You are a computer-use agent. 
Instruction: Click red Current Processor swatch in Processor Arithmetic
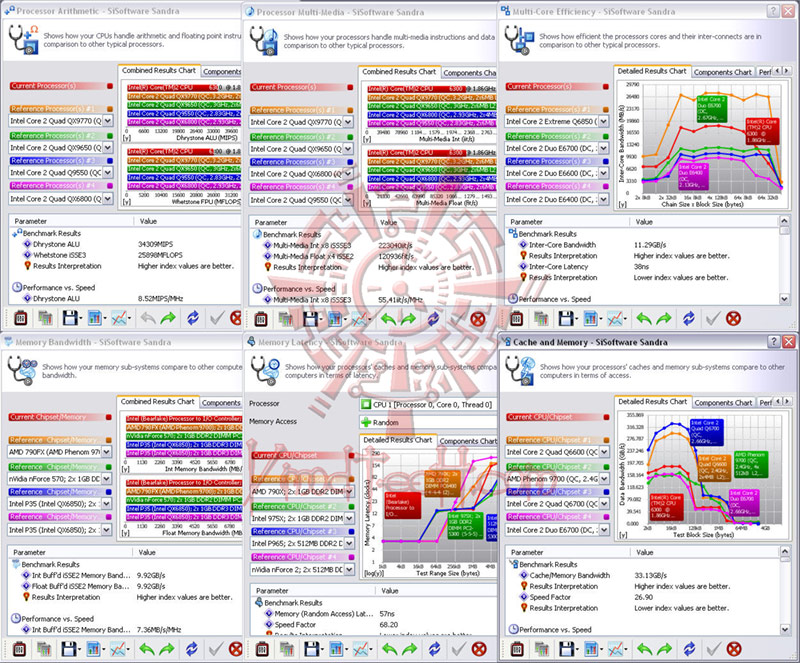pos(110,86)
